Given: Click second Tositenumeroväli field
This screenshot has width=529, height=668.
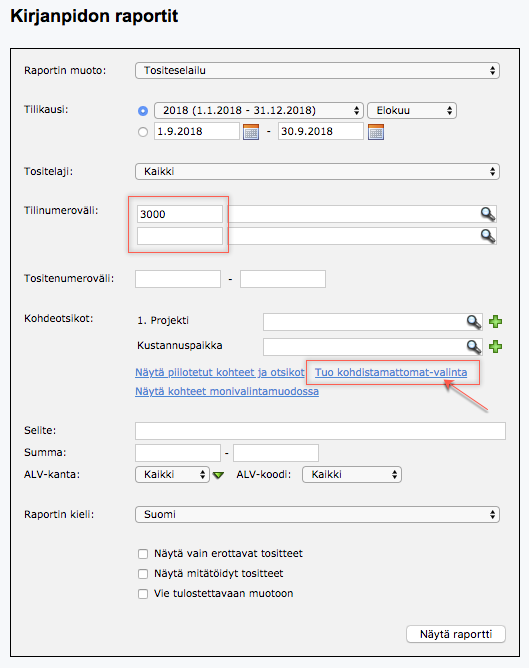Looking at the screenshot, I should [283, 279].
